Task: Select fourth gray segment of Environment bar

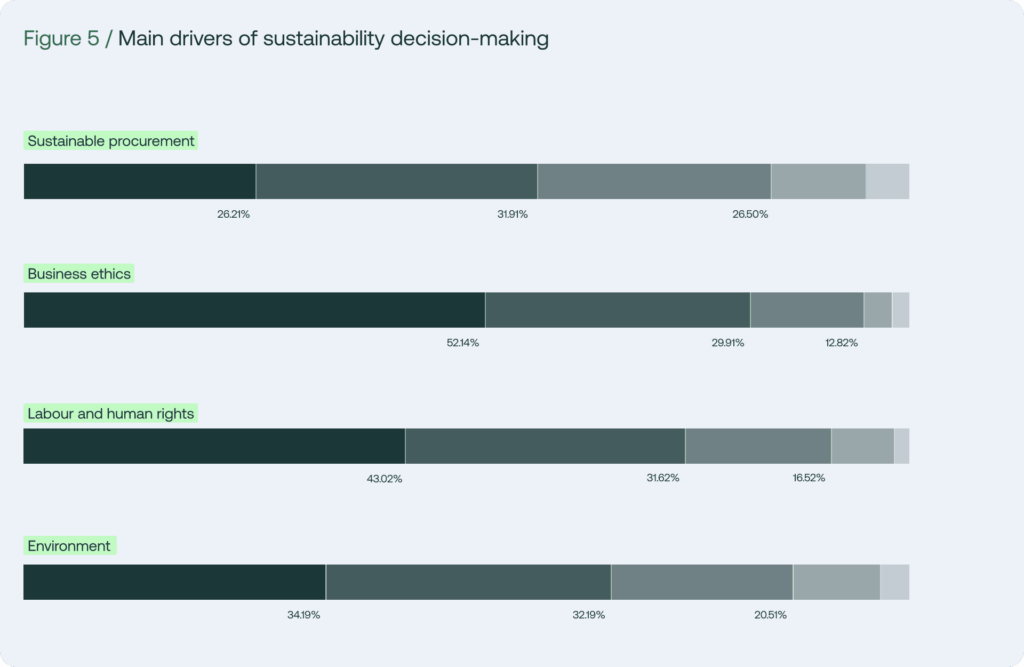Action: (x=837, y=582)
